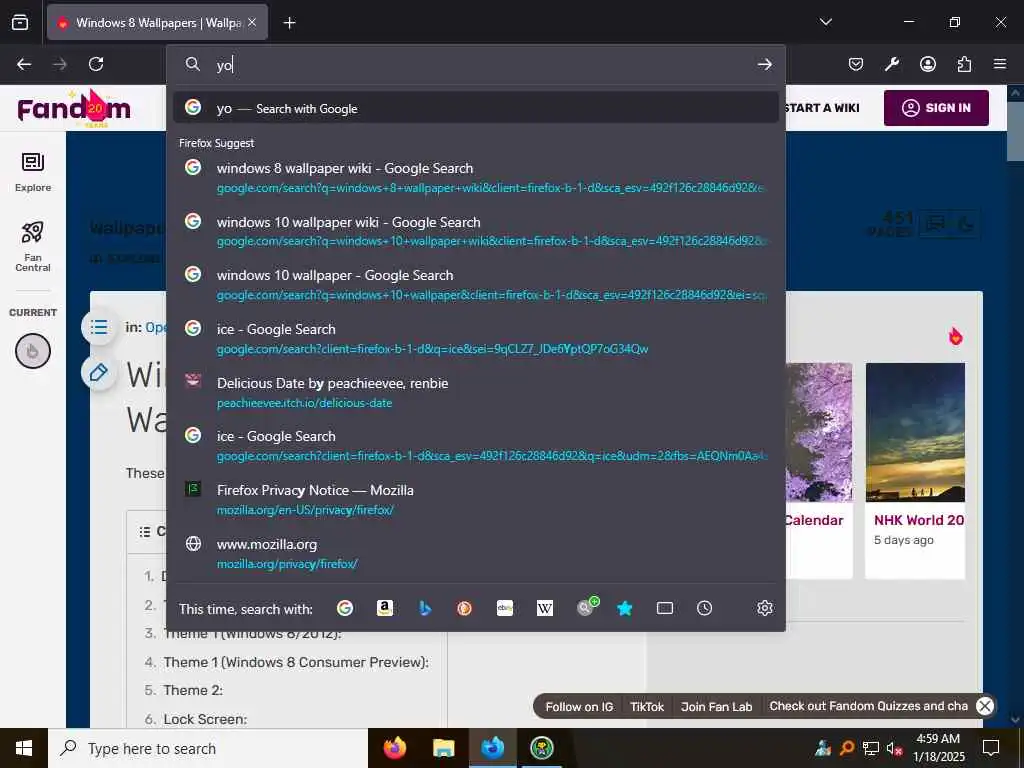This screenshot has width=1024, height=768.
Task: Click 'Check out Fandom Quizzes' link
Action: (x=869, y=706)
